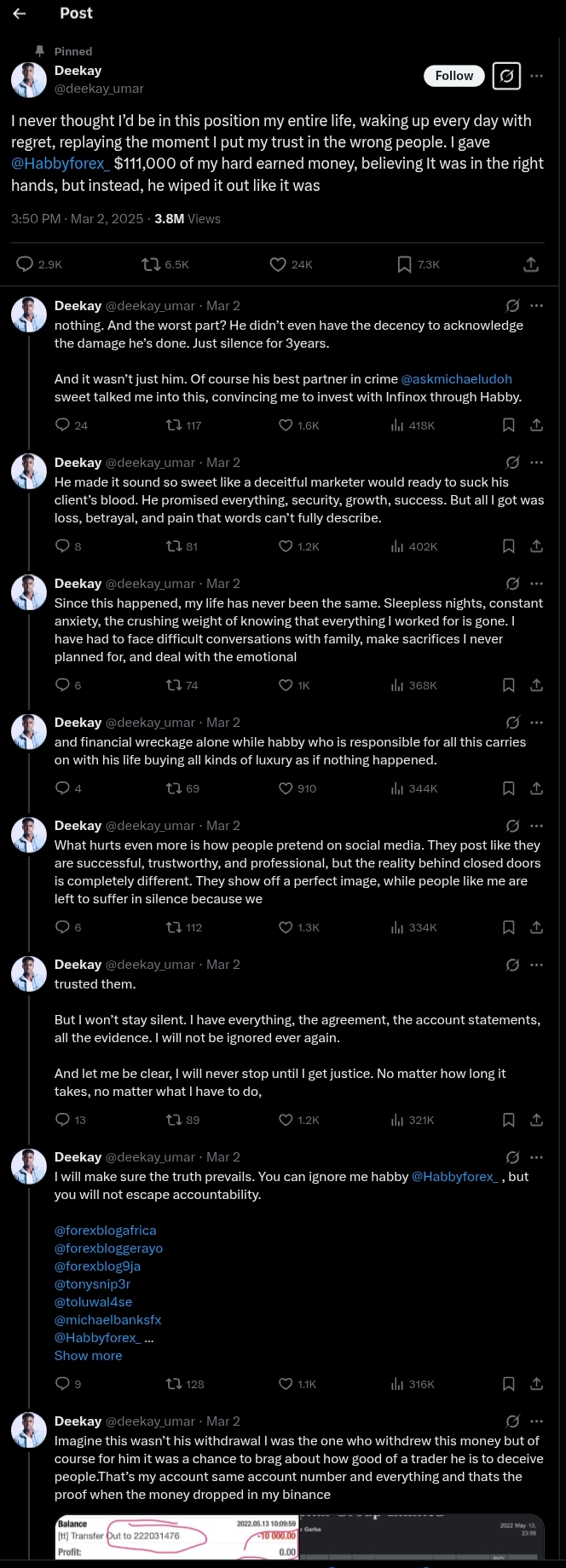Viewport: 566px width, 1568px height.
Task: Click the @Habbyforex_ mention in the main post
Action: 61,163
